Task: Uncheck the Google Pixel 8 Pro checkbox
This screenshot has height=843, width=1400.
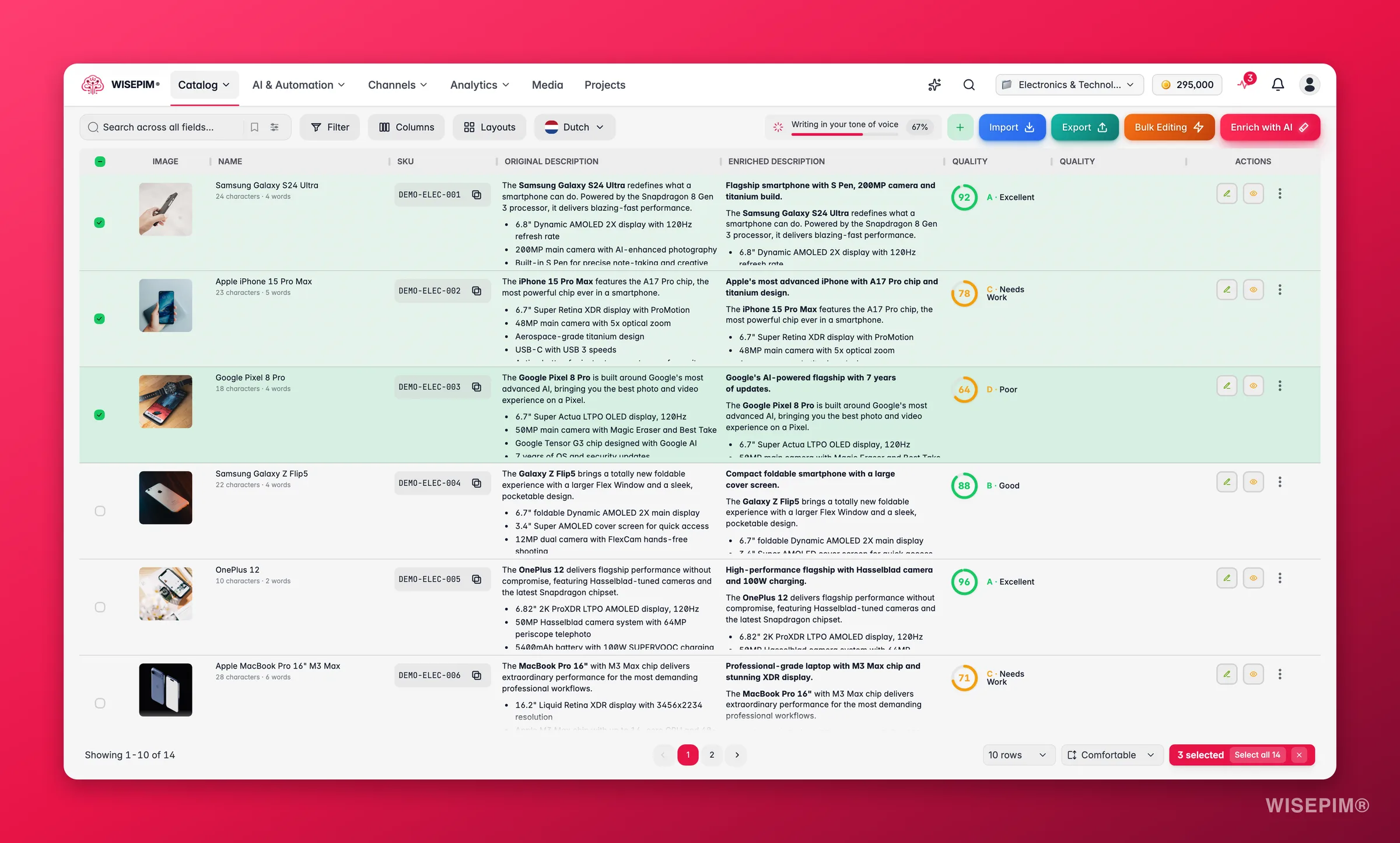Action: tap(100, 415)
